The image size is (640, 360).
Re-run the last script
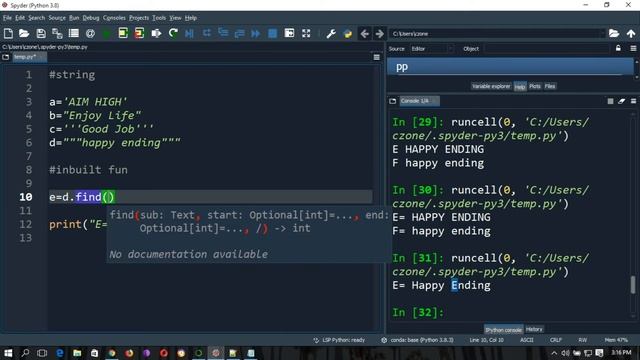[x=173, y=33]
